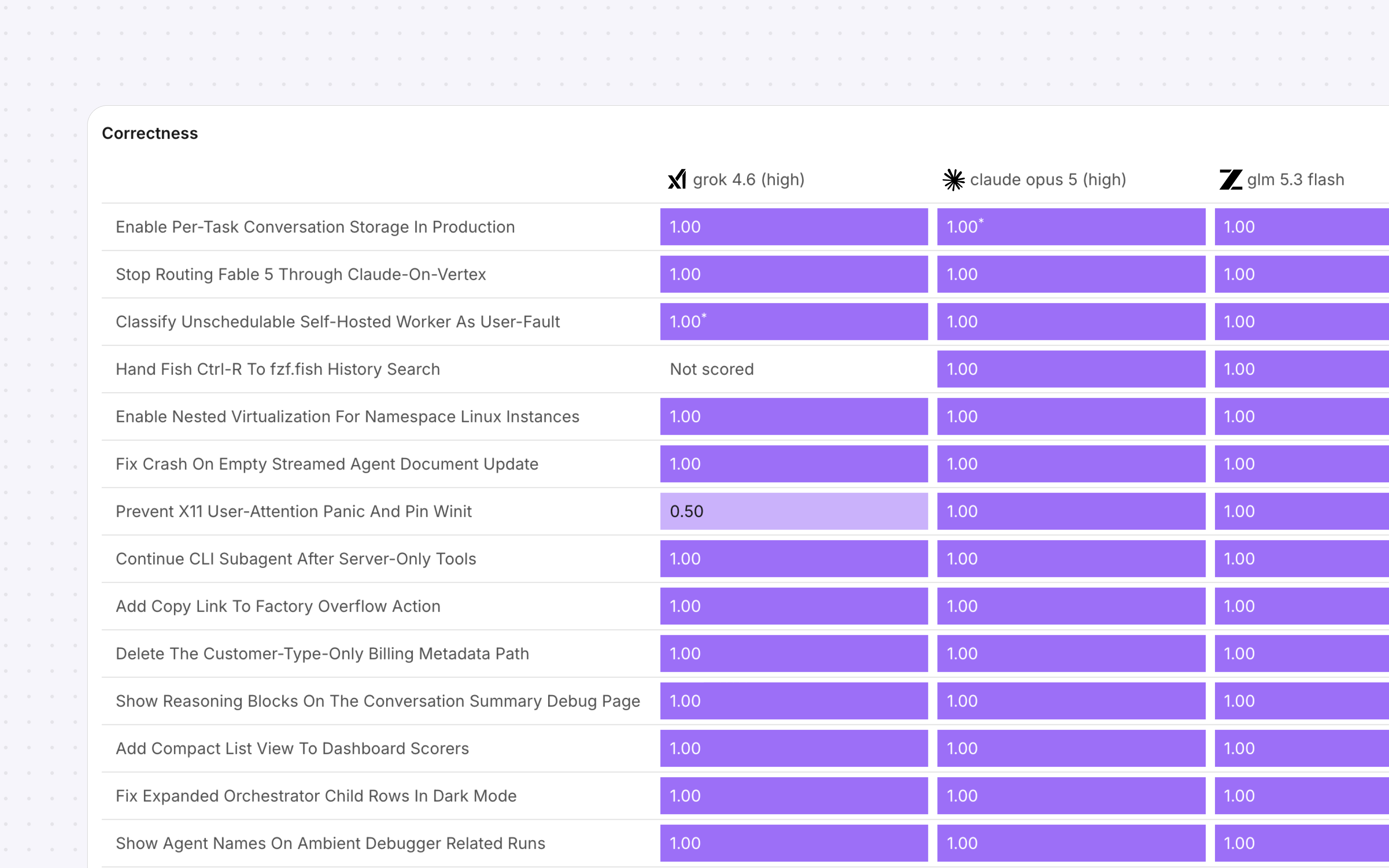Click glm 5.3 flash score for Add Copy Link
1389x868 pixels.
click(x=1302, y=606)
